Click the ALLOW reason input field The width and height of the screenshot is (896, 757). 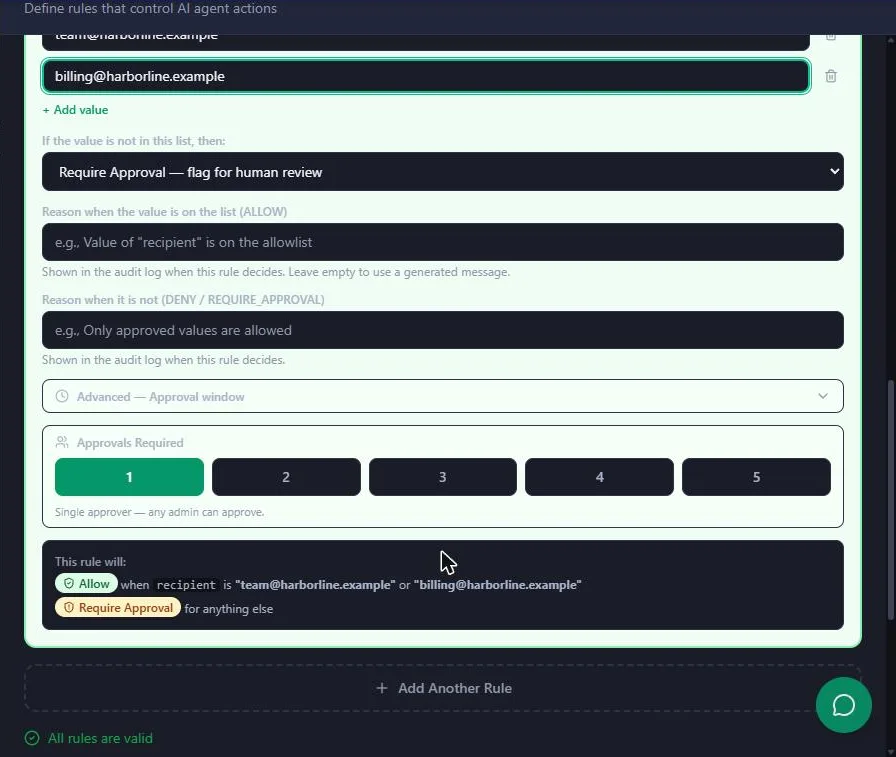point(442,242)
